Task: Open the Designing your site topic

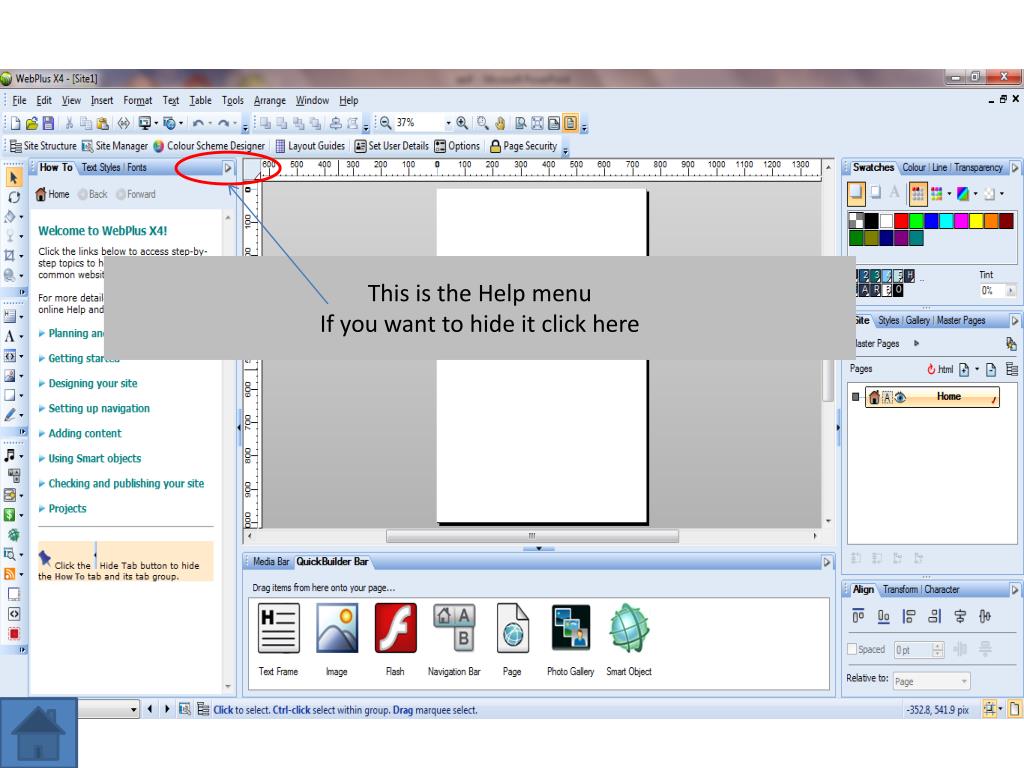Action: point(93,383)
